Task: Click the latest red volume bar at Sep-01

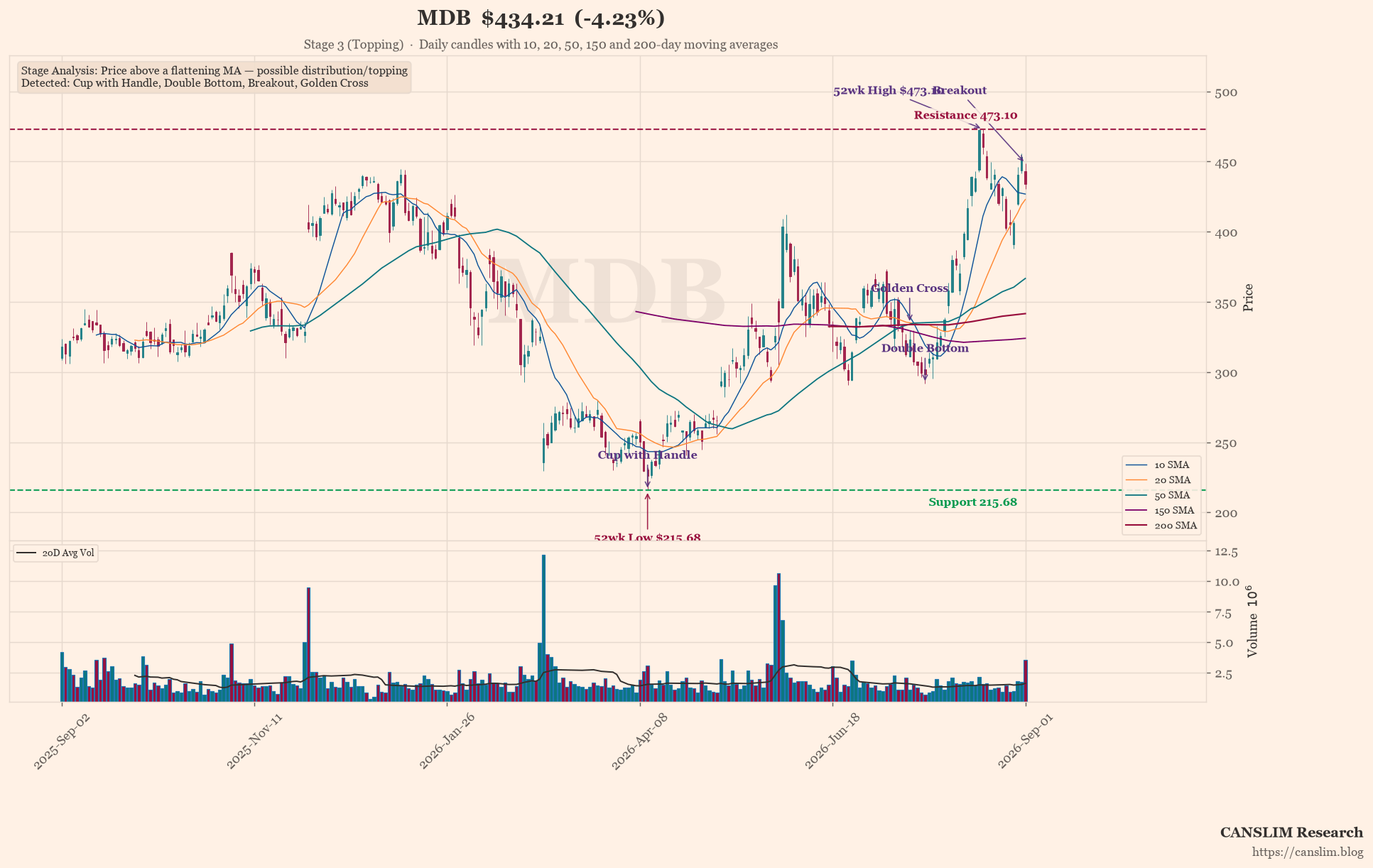Action: pos(1025,681)
